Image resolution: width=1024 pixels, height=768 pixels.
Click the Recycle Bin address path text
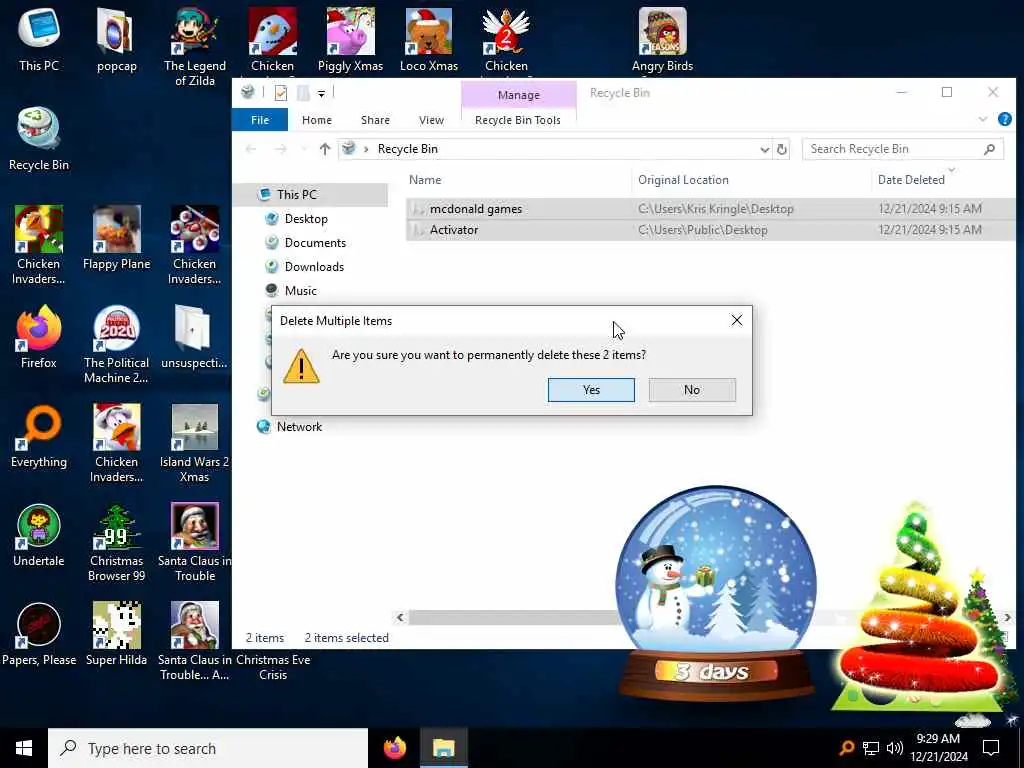(x=408, y=149)
